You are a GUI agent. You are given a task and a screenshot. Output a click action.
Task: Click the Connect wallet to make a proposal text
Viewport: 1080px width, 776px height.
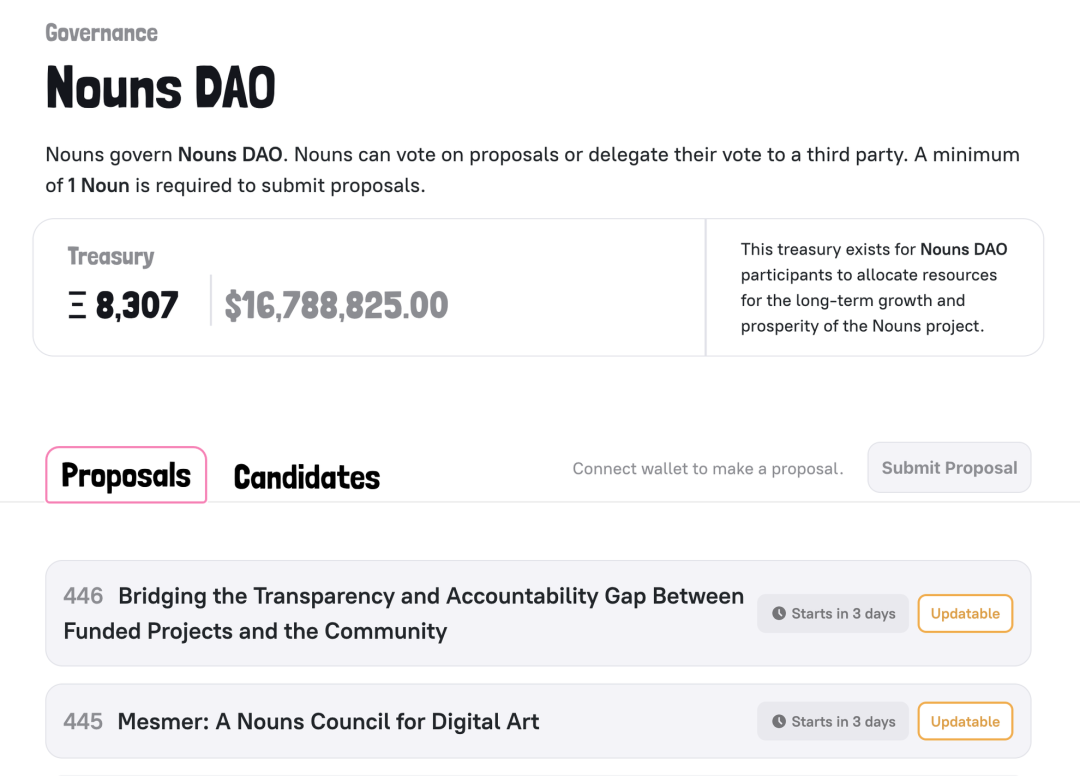(708, 469)
